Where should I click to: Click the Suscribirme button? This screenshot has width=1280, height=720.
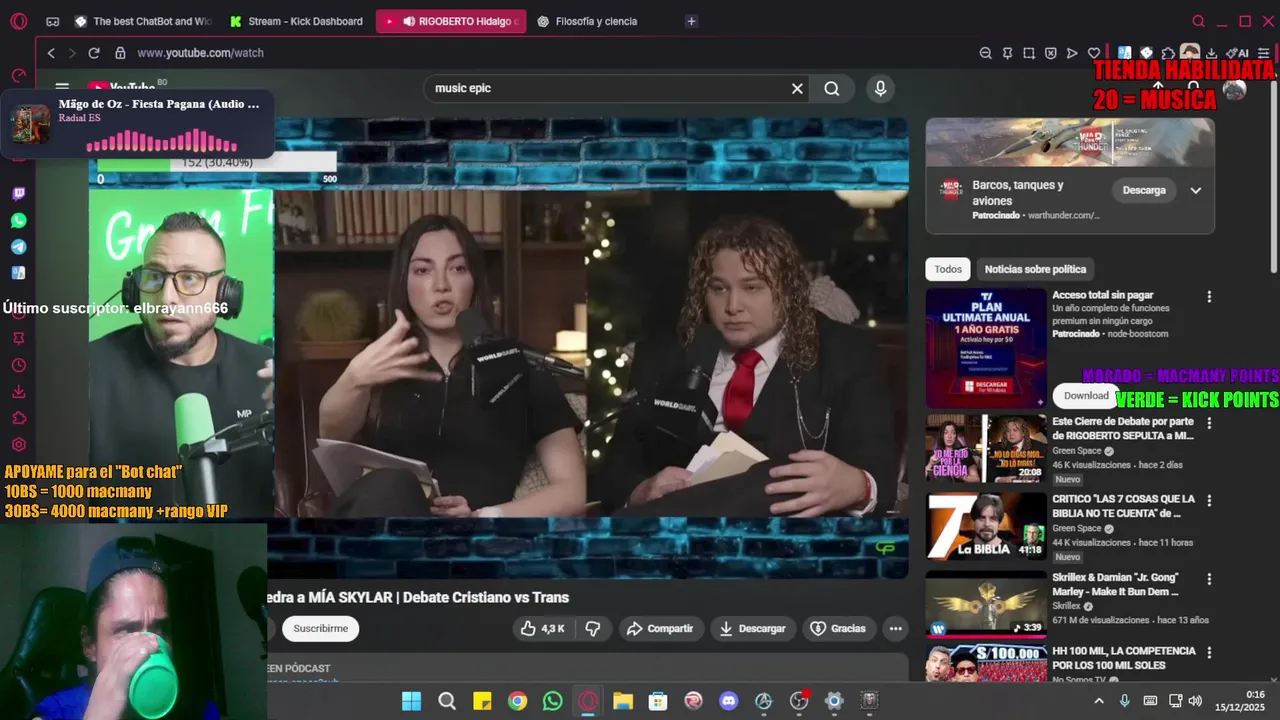point(320,629)
